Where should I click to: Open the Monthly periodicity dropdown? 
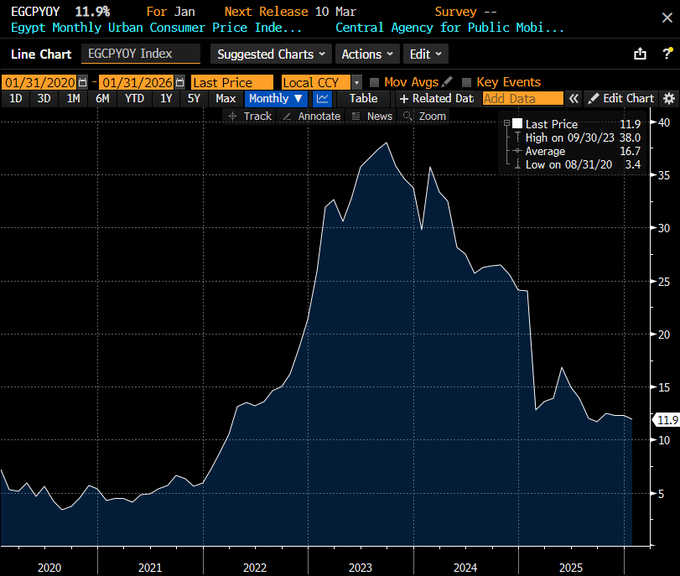[x=276, y=98]
